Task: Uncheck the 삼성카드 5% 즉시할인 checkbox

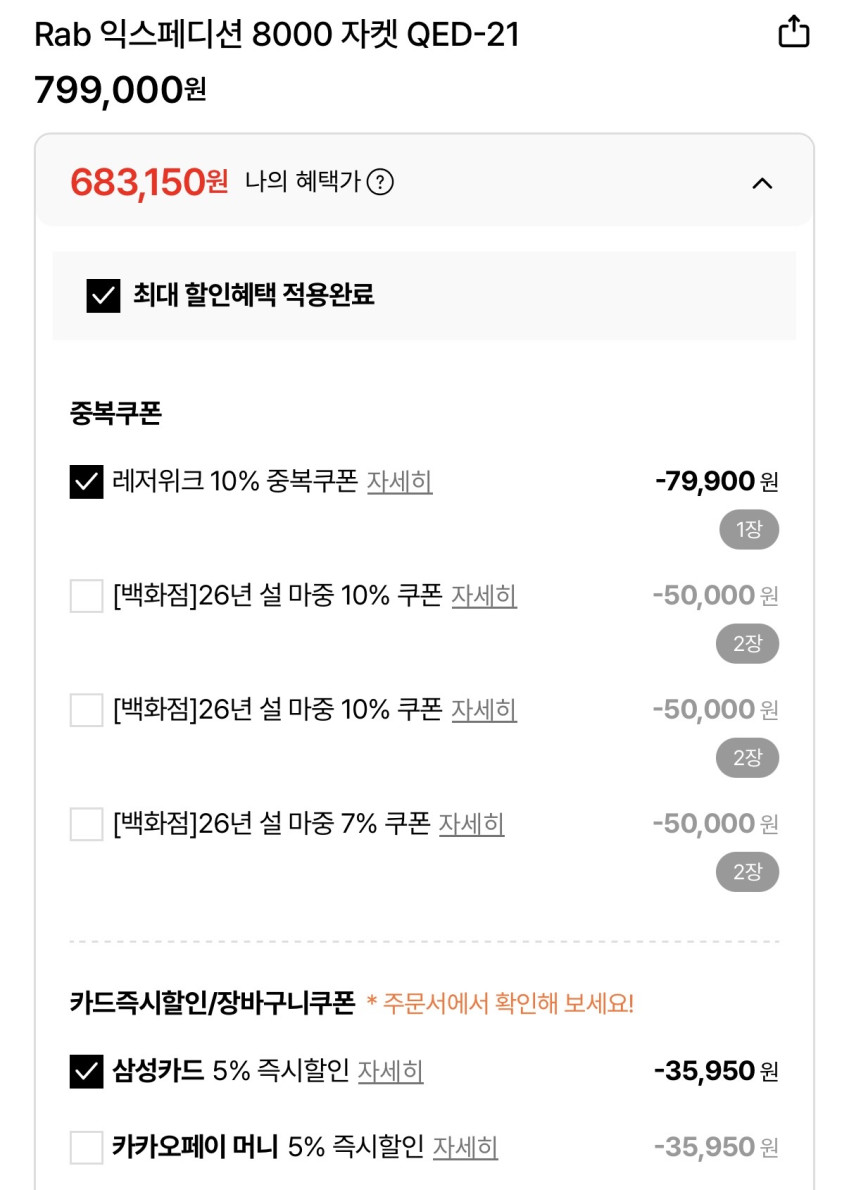Action: (x=87, y=1072)
